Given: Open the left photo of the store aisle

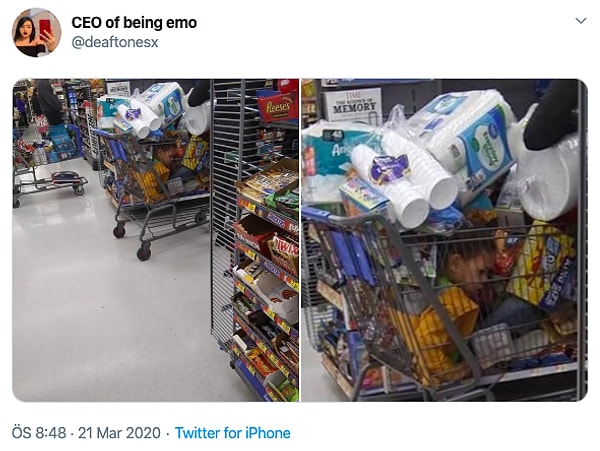Looking at the screenshot, I should click(x=156, y=240).
